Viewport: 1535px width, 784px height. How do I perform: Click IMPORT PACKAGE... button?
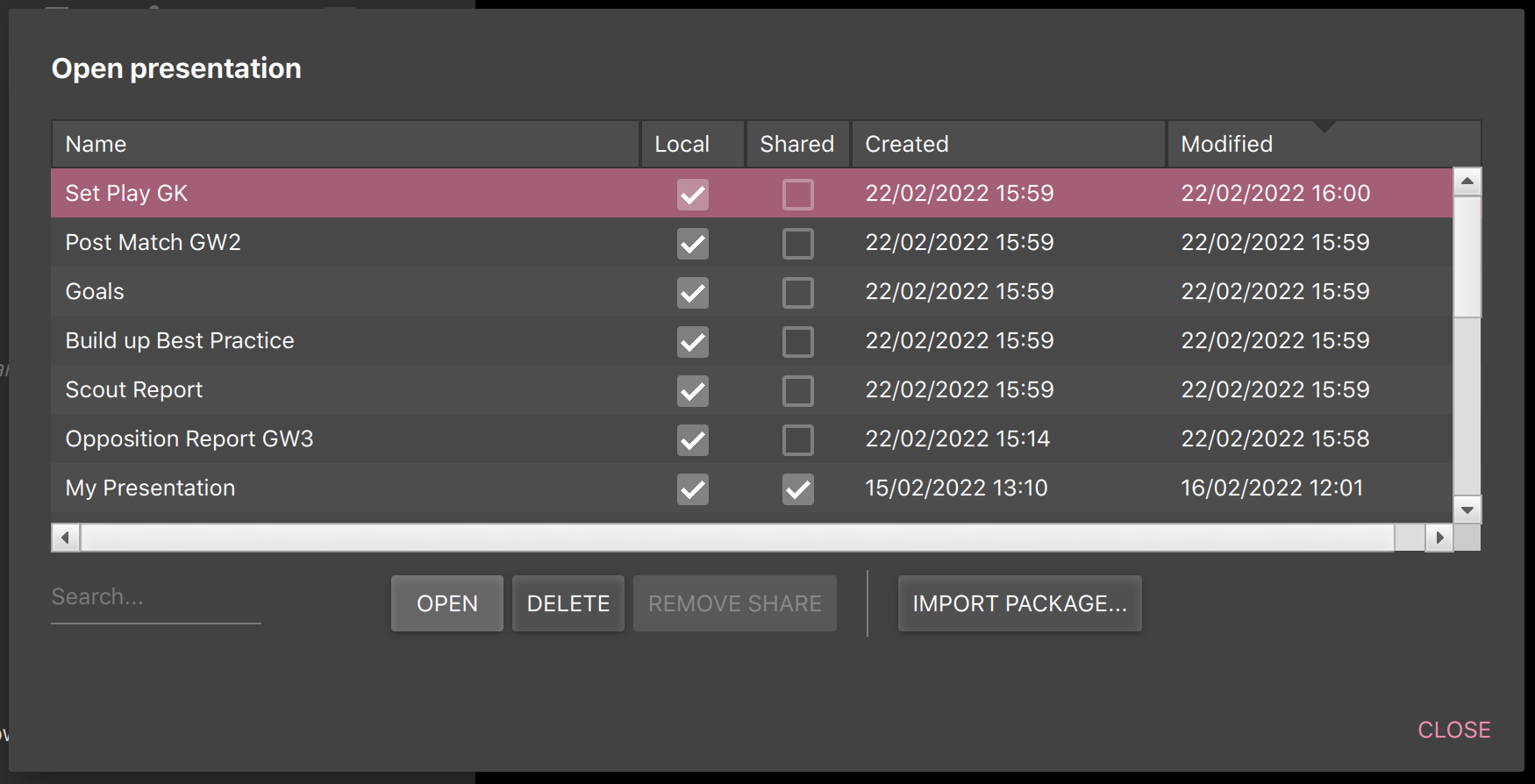click(x=1020, y=603)
